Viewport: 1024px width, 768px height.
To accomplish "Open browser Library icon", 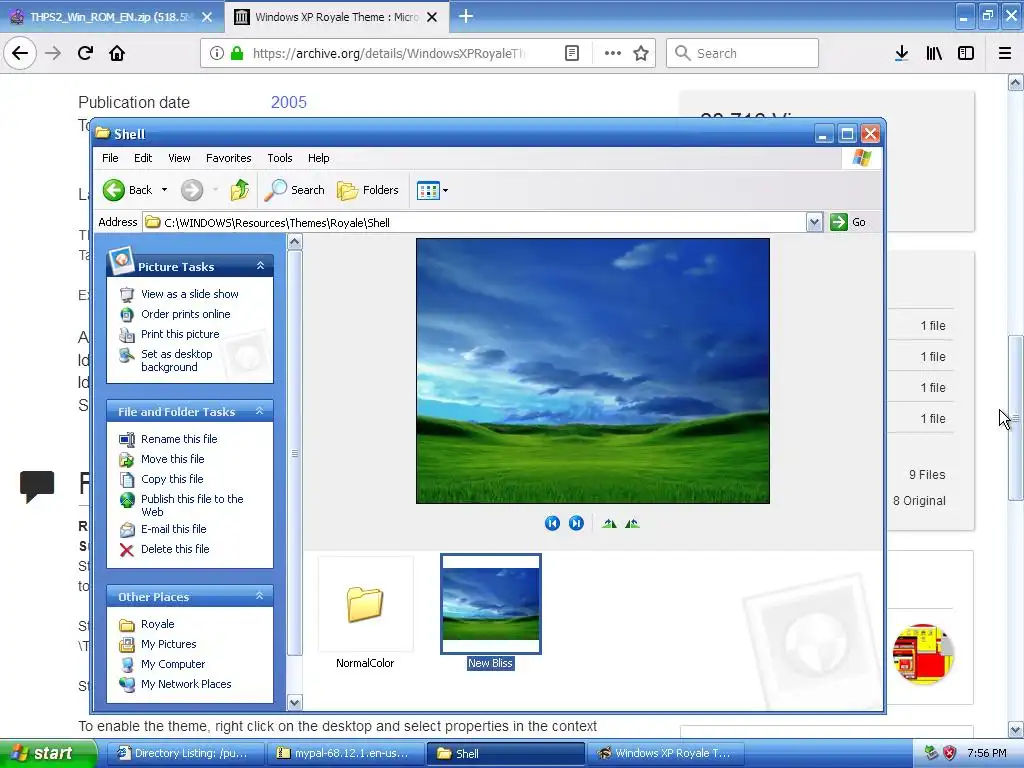I will [934, 54].
